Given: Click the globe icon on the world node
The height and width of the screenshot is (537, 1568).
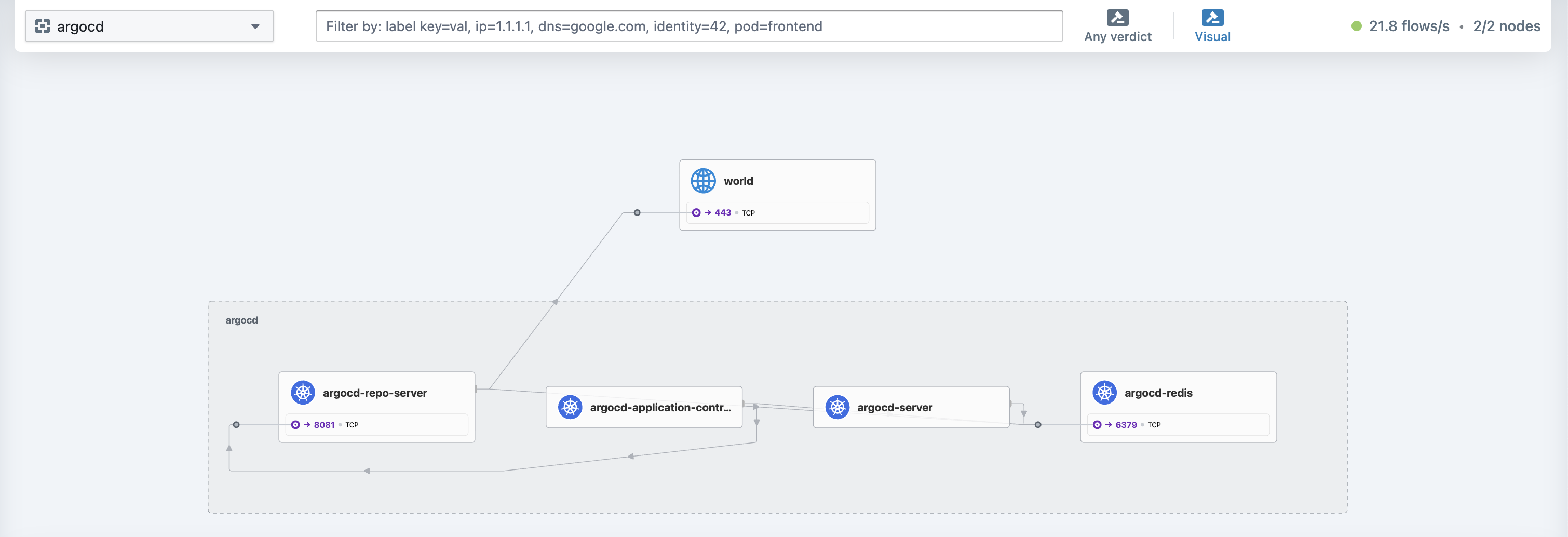Looking at the screenshot, I should tap(703, 180).
